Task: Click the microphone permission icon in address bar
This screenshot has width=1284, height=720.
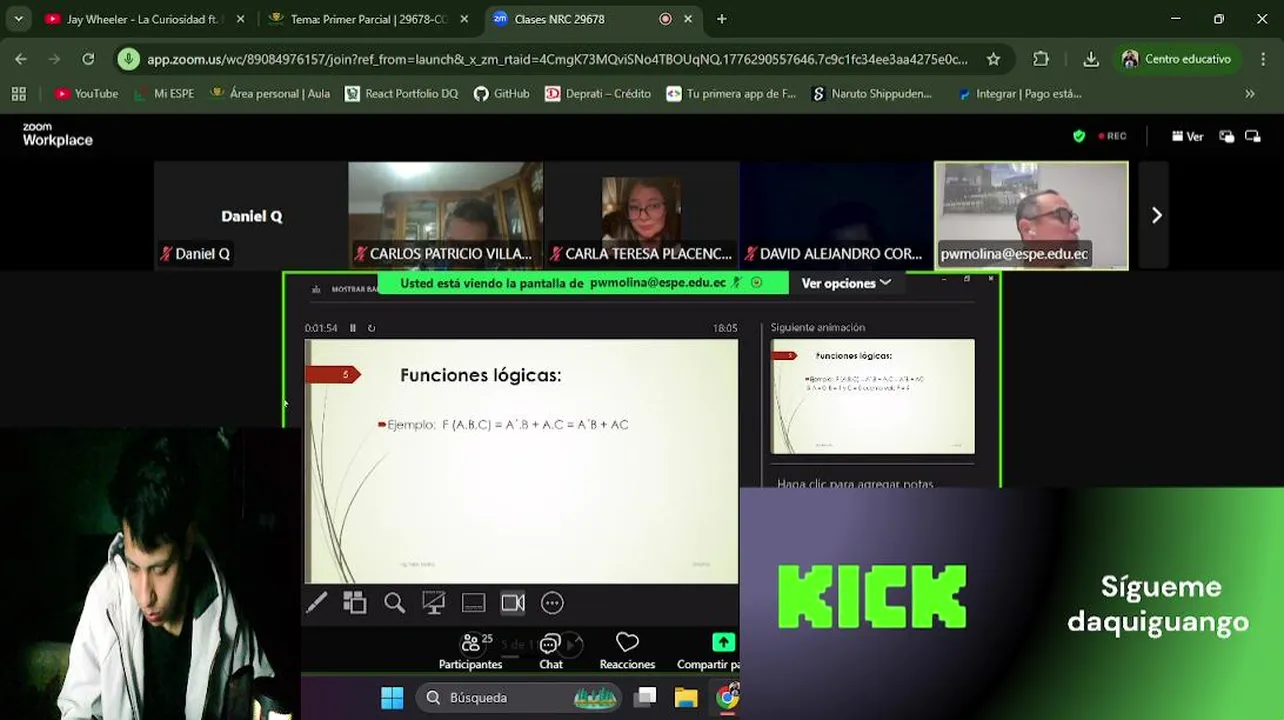Action: click(128, 59)
